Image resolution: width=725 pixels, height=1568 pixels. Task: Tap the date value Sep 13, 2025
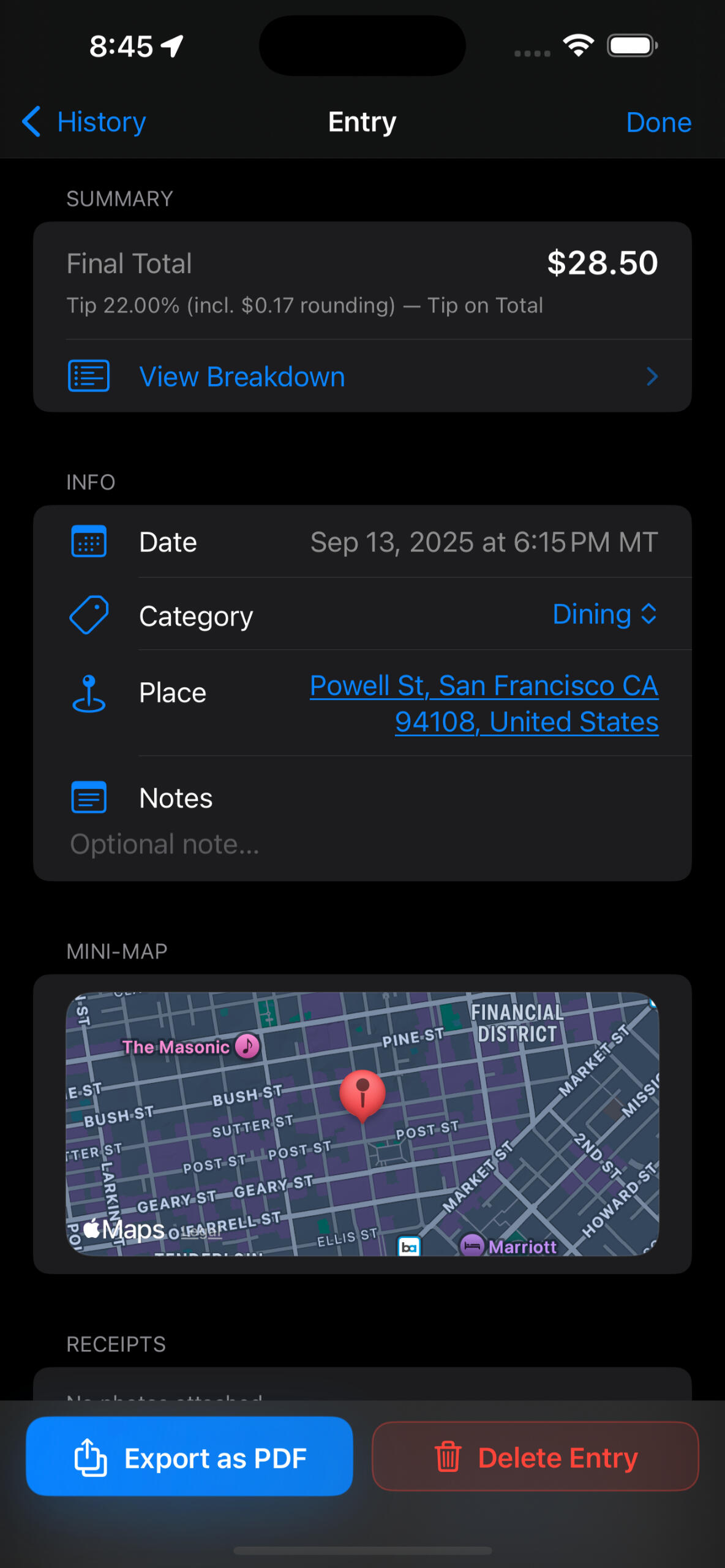pos(484,542)
